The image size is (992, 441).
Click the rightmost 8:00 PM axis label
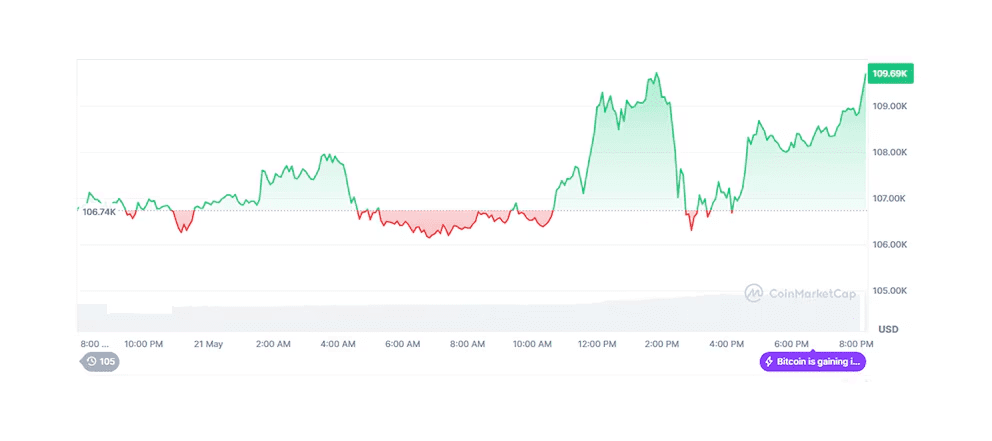856,344
